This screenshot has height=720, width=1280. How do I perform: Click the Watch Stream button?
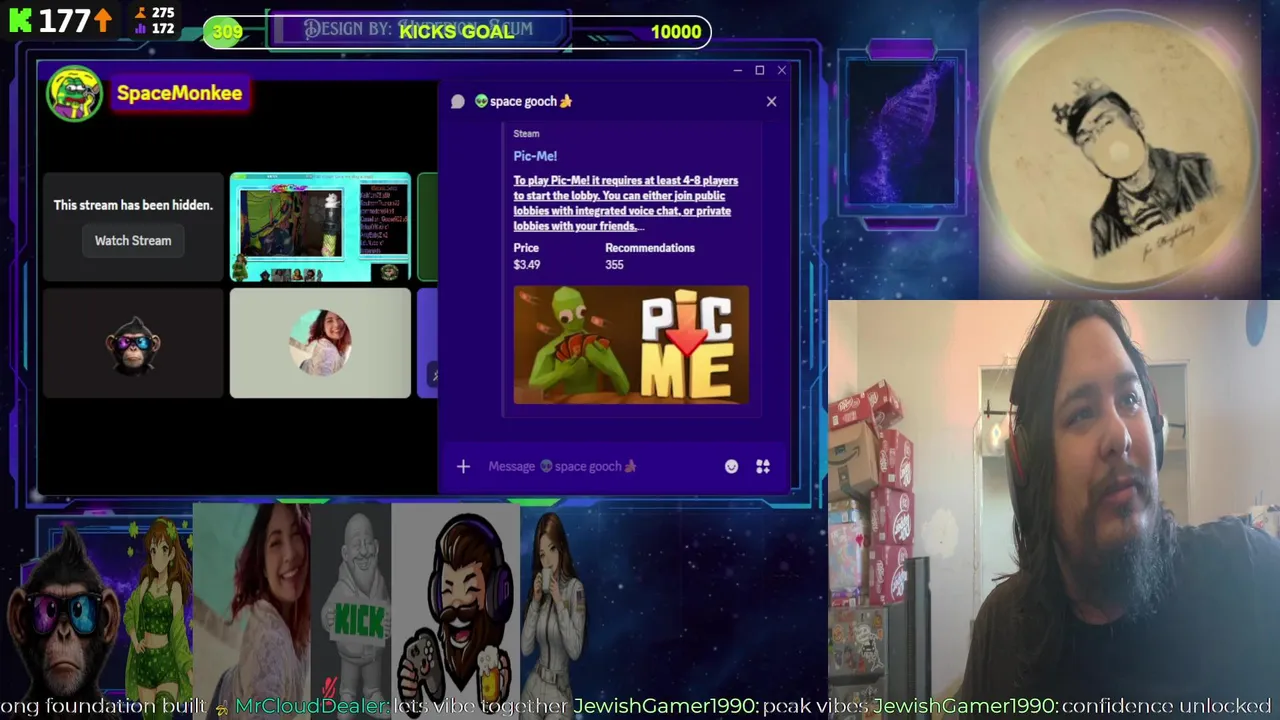pyautogui.click(x=133, y=240)
